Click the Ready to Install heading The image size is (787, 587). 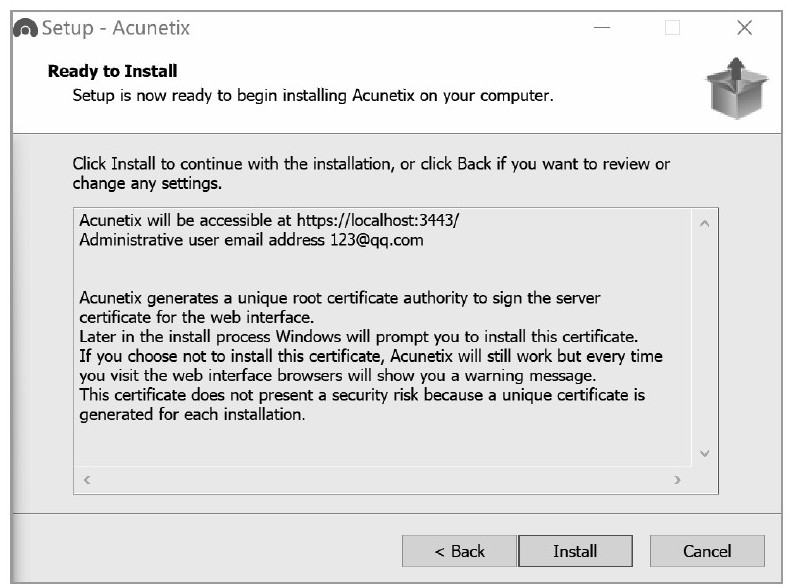(x=112, y=71)
